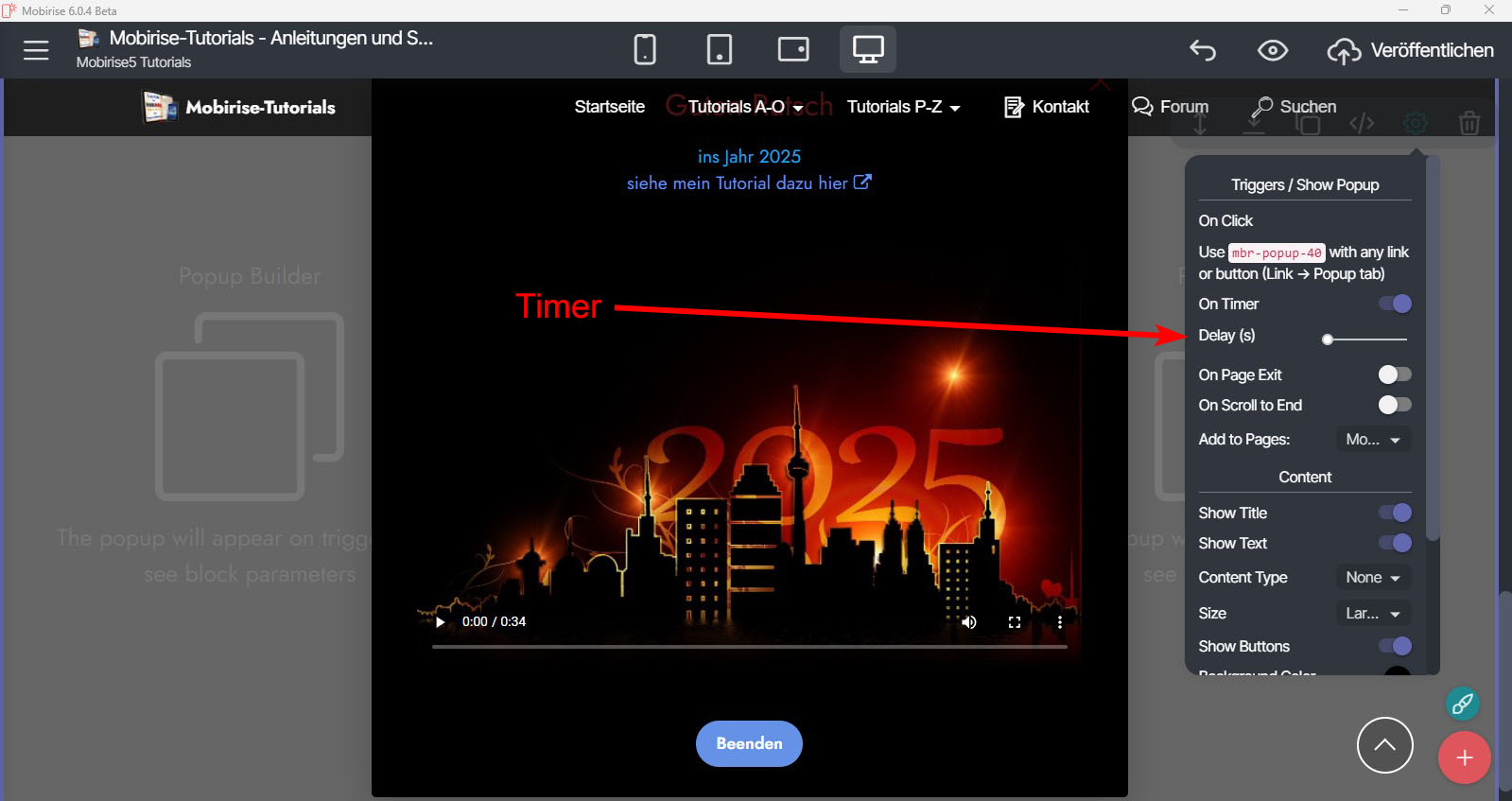Screen dimensions: 1512x801
Task: Click the Delay (s) slider handle
Action: click(1328, 339)
